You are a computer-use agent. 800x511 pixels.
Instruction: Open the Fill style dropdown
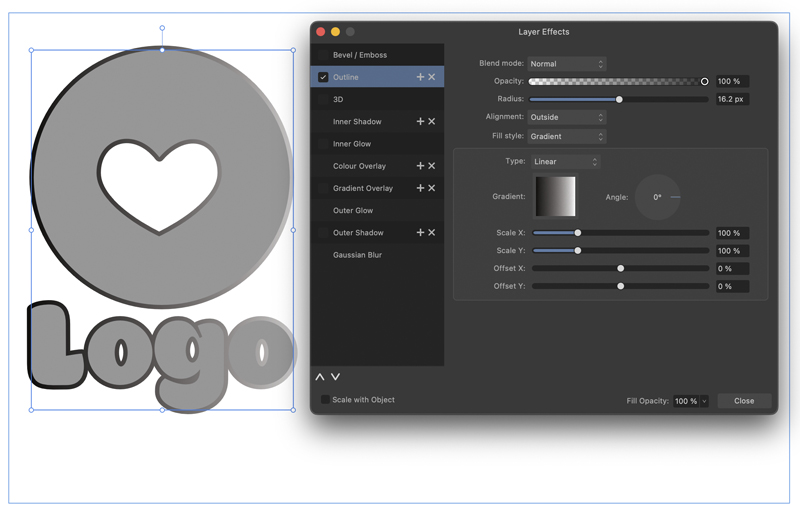(567, 136)
